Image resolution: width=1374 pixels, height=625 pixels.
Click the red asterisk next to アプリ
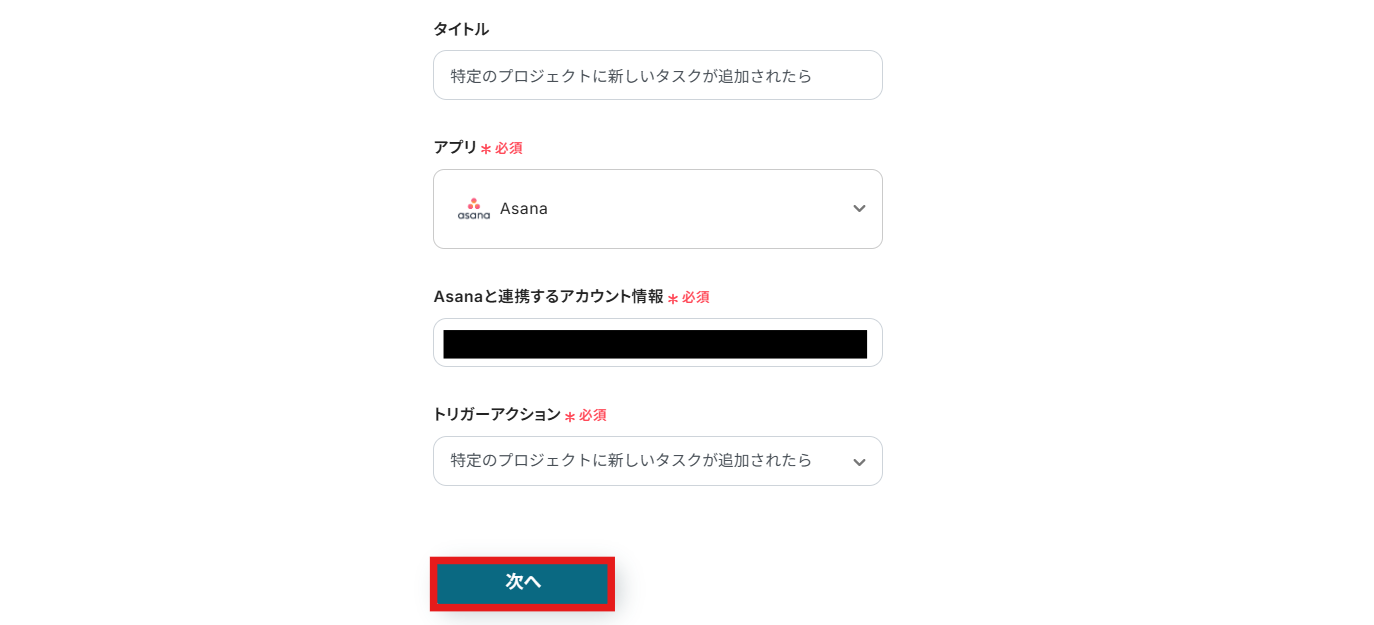[486, 149]
